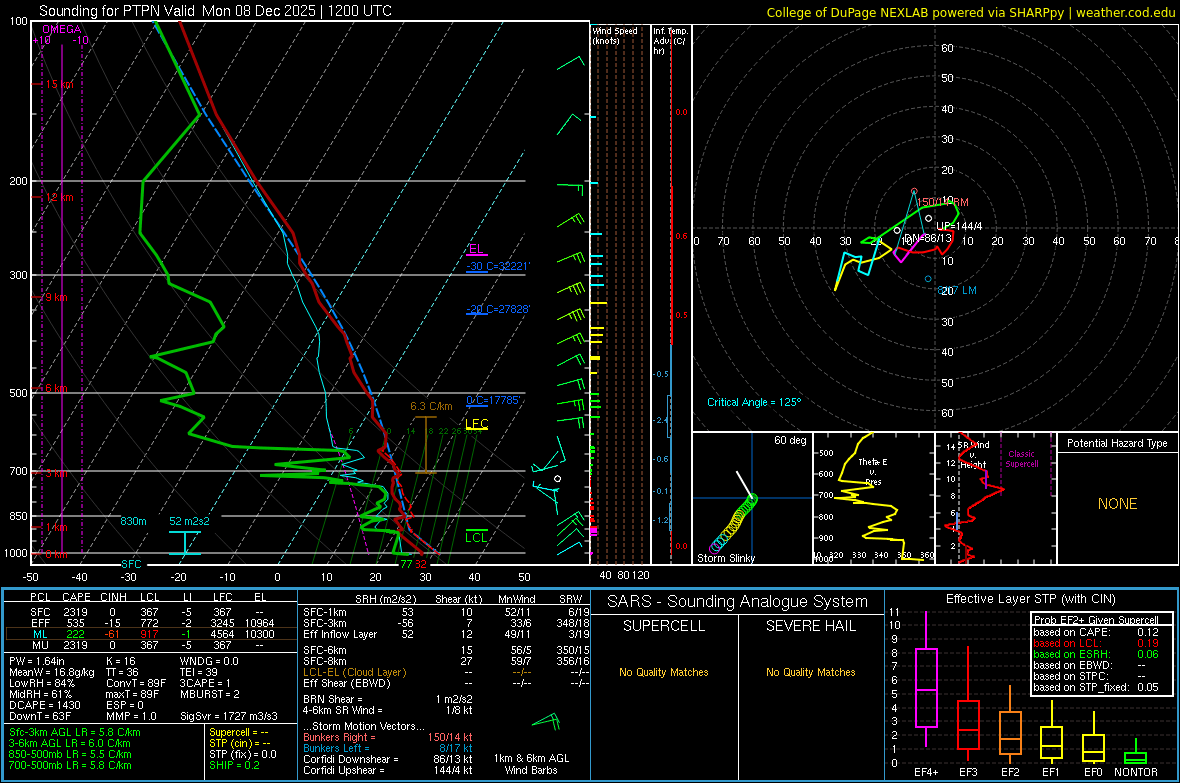This screenshot has width=1180, height=783.
Task: Click the 'DownT = 63F' reading
Action: point(40,716)
